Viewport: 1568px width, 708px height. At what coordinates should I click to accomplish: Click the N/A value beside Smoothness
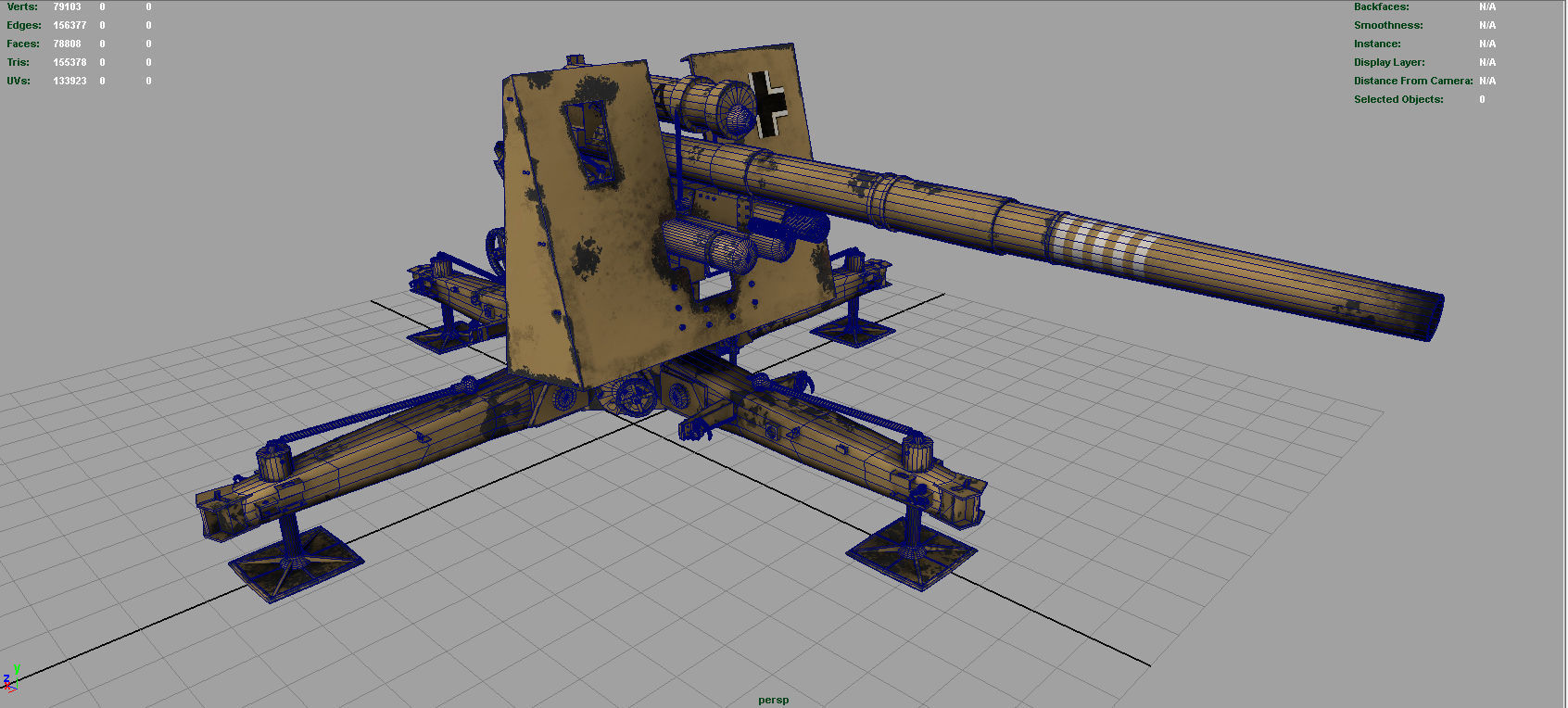[1487, 25]
